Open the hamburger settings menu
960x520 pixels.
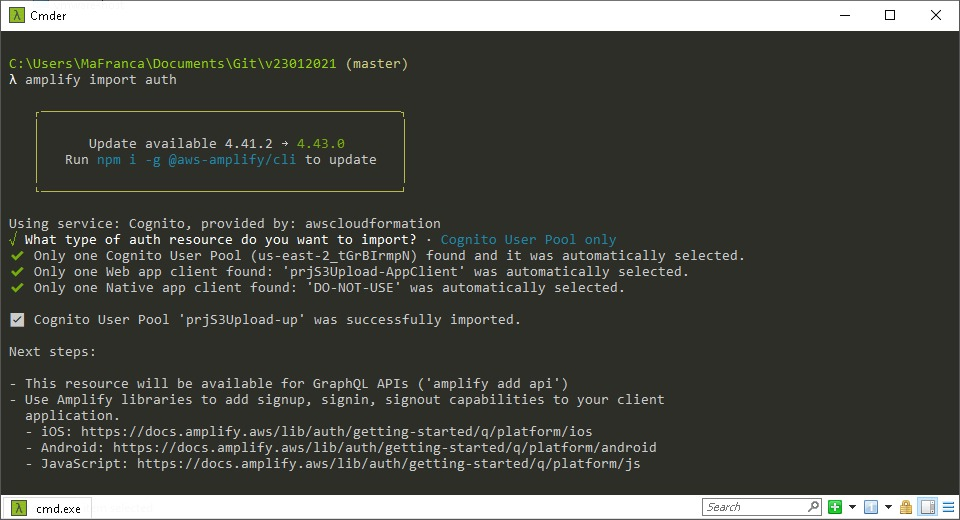coord(948,507)
